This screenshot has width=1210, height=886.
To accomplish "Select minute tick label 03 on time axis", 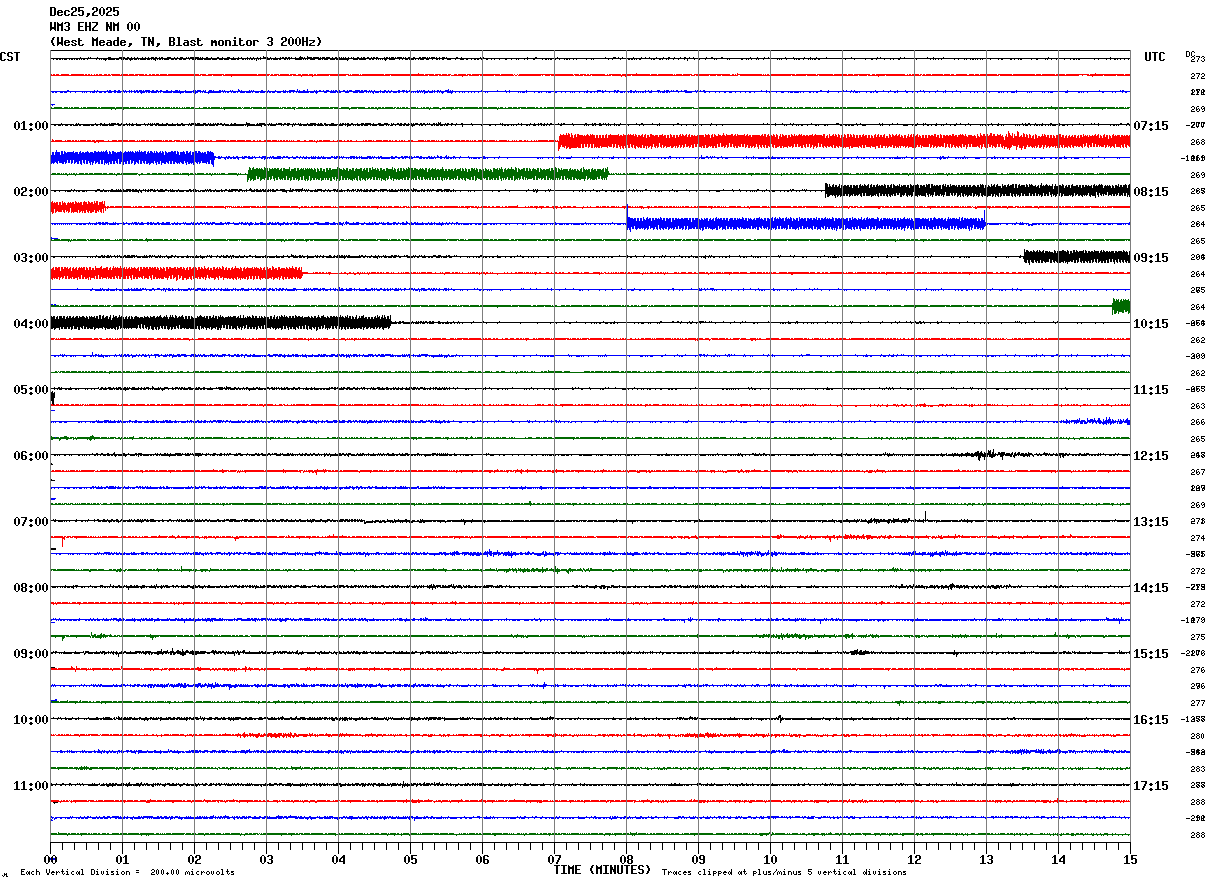I will (266, 859).
